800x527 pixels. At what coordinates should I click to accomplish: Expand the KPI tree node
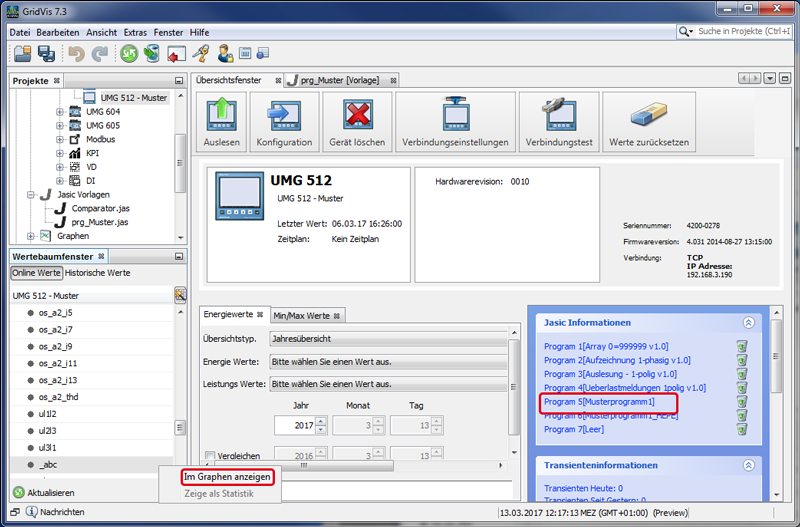click(x=60, y=153)
